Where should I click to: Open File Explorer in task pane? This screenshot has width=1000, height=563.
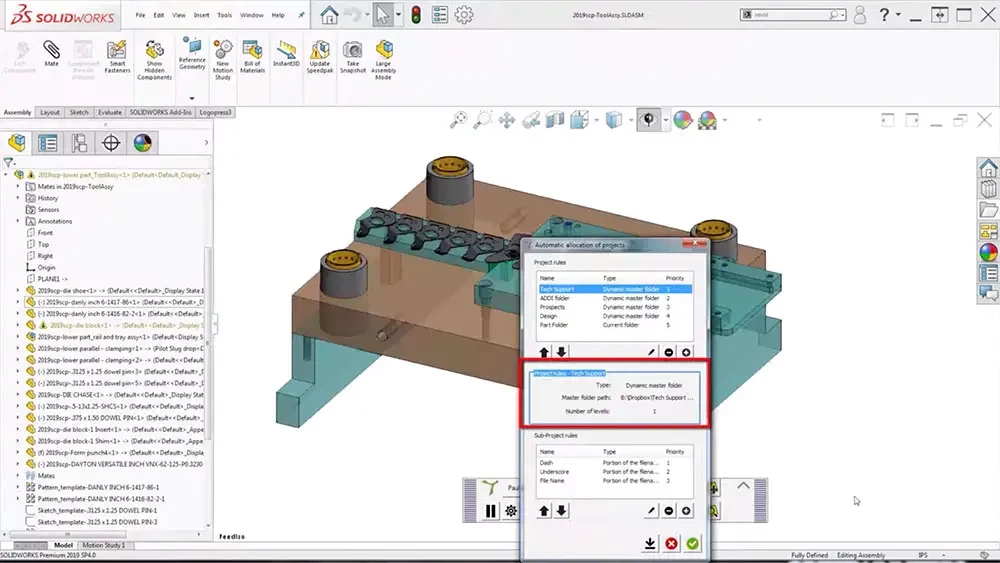(989, 210)
